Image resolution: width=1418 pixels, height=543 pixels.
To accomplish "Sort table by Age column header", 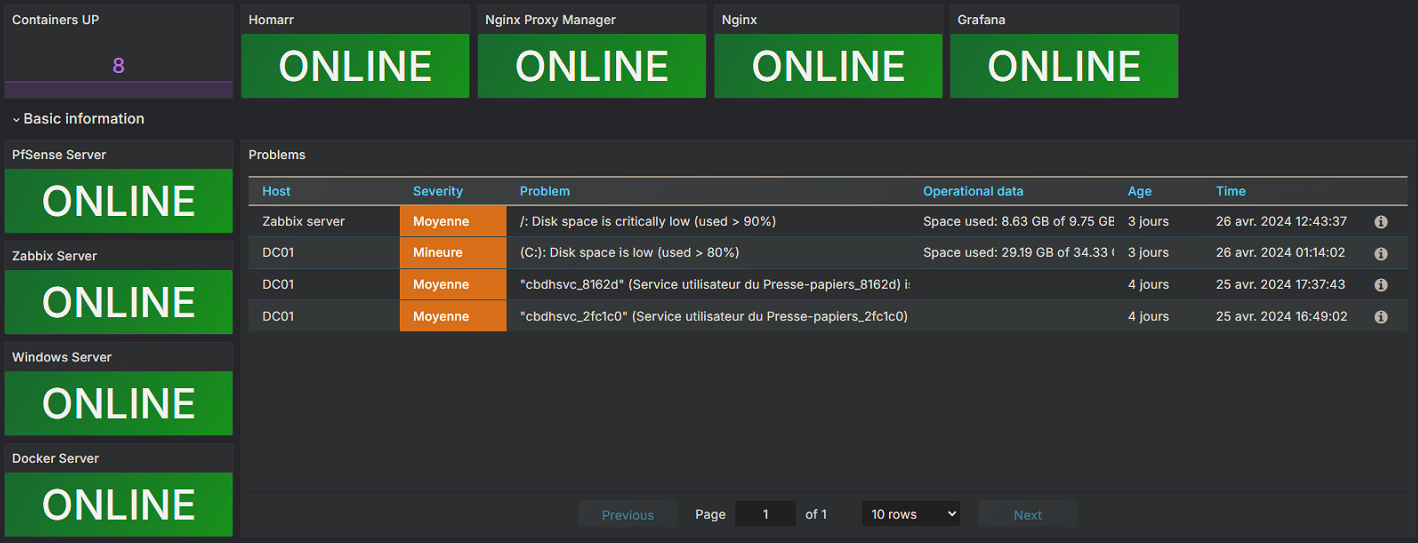I will tap(1139, 191).
